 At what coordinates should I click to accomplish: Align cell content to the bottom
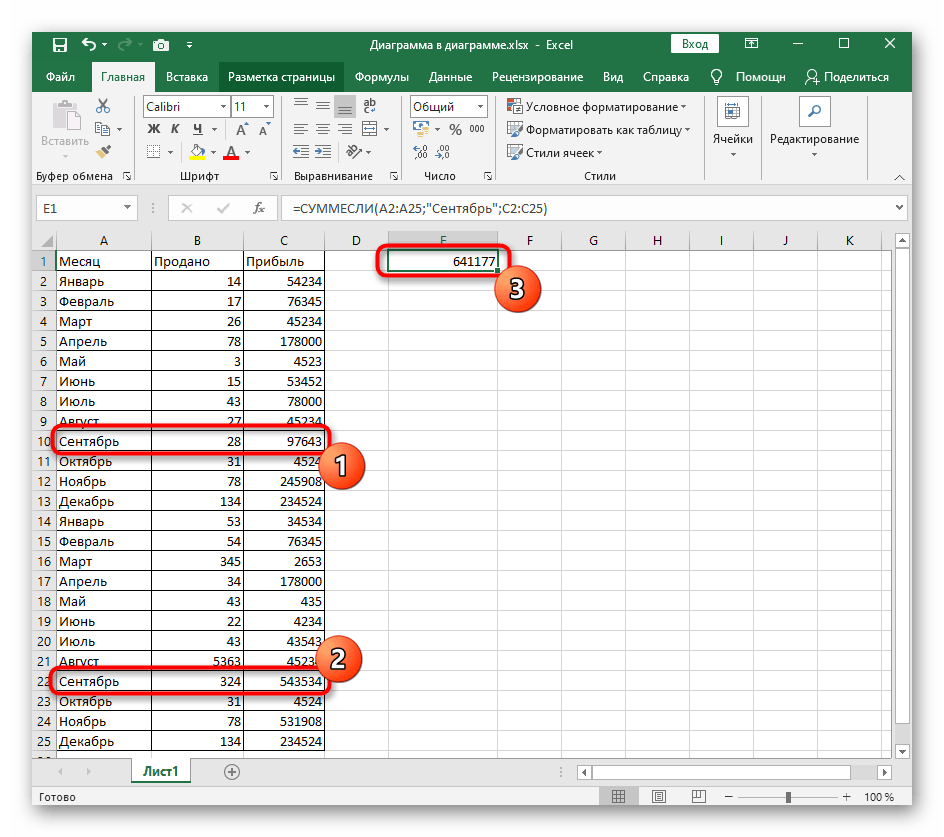pyautogui.click(x=344, y=107)
